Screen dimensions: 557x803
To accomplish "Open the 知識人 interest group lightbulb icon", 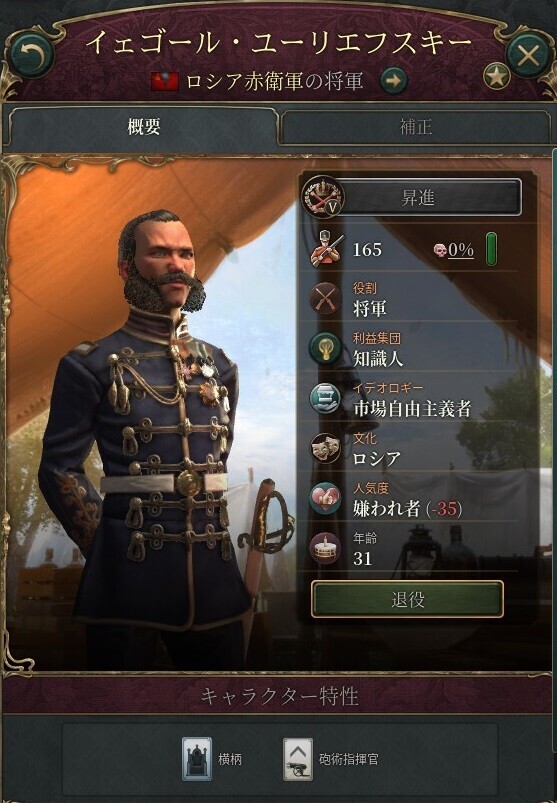I will [326, 348].
